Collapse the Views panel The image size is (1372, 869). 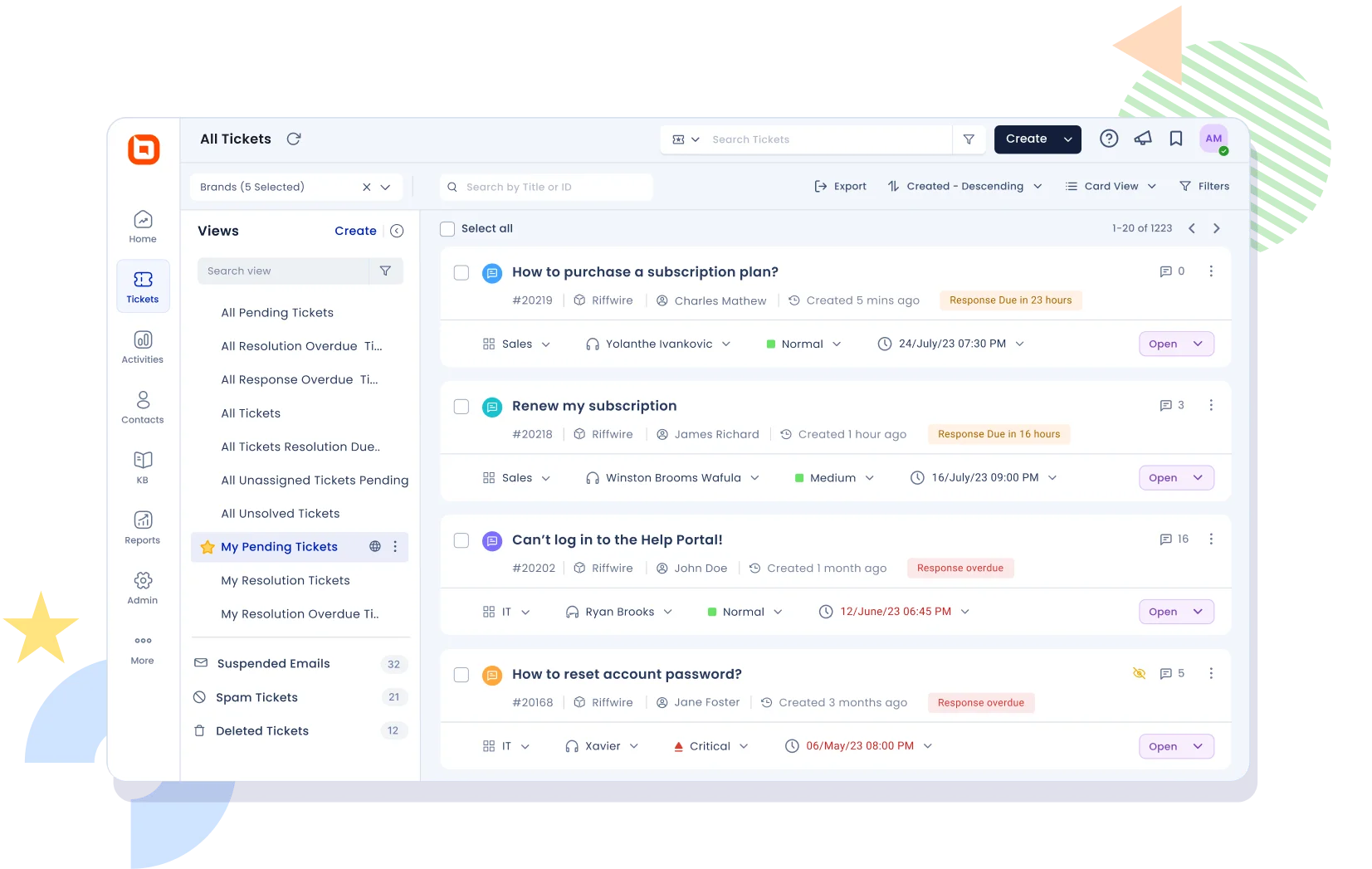pos(397,231)
